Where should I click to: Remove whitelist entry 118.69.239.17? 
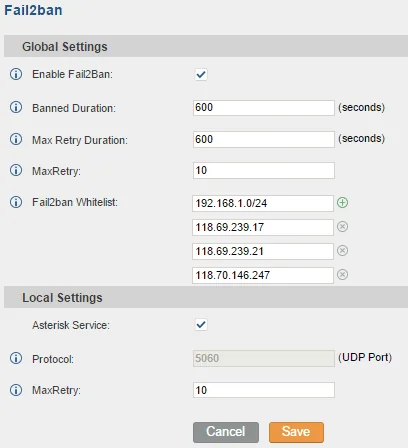342,227
